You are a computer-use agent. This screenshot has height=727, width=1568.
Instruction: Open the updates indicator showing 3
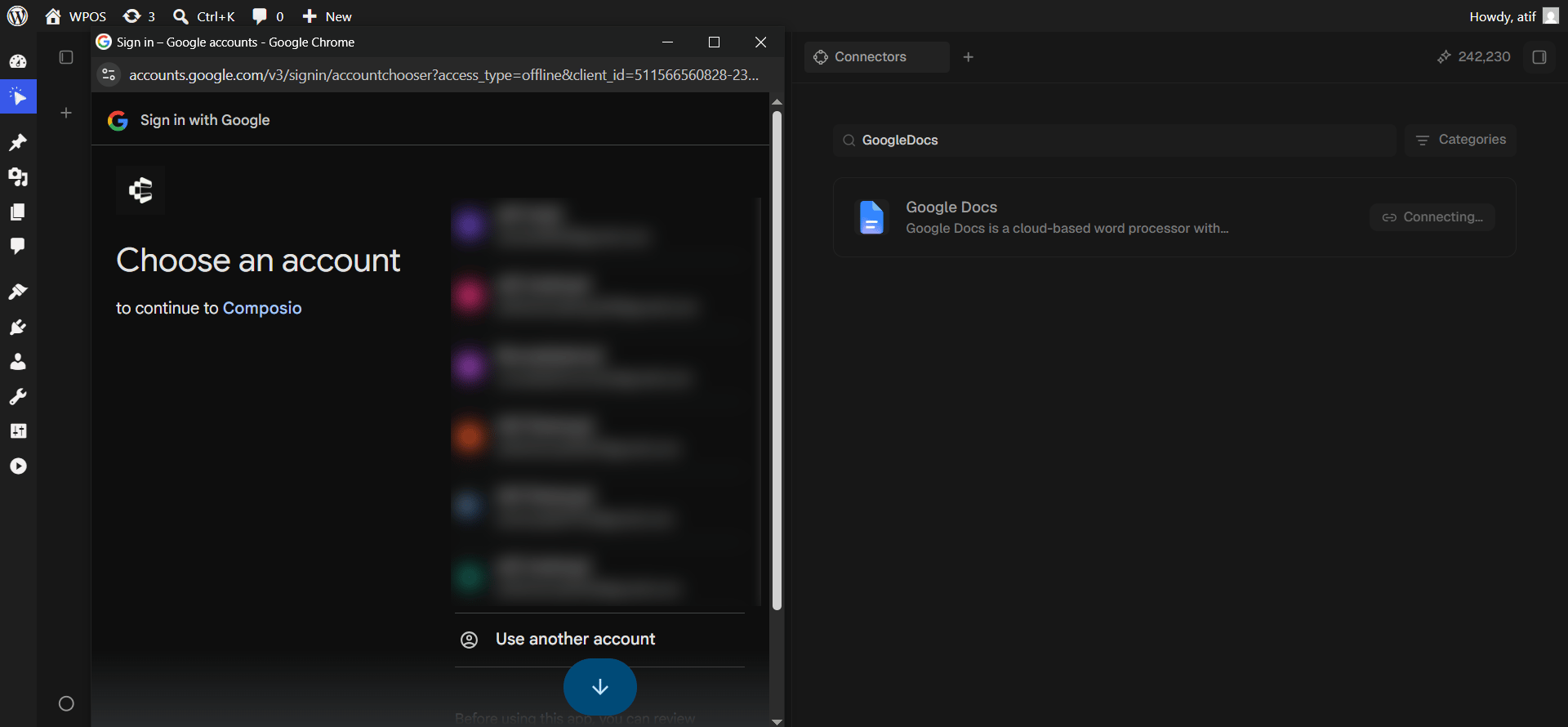[x=139, y=16]
